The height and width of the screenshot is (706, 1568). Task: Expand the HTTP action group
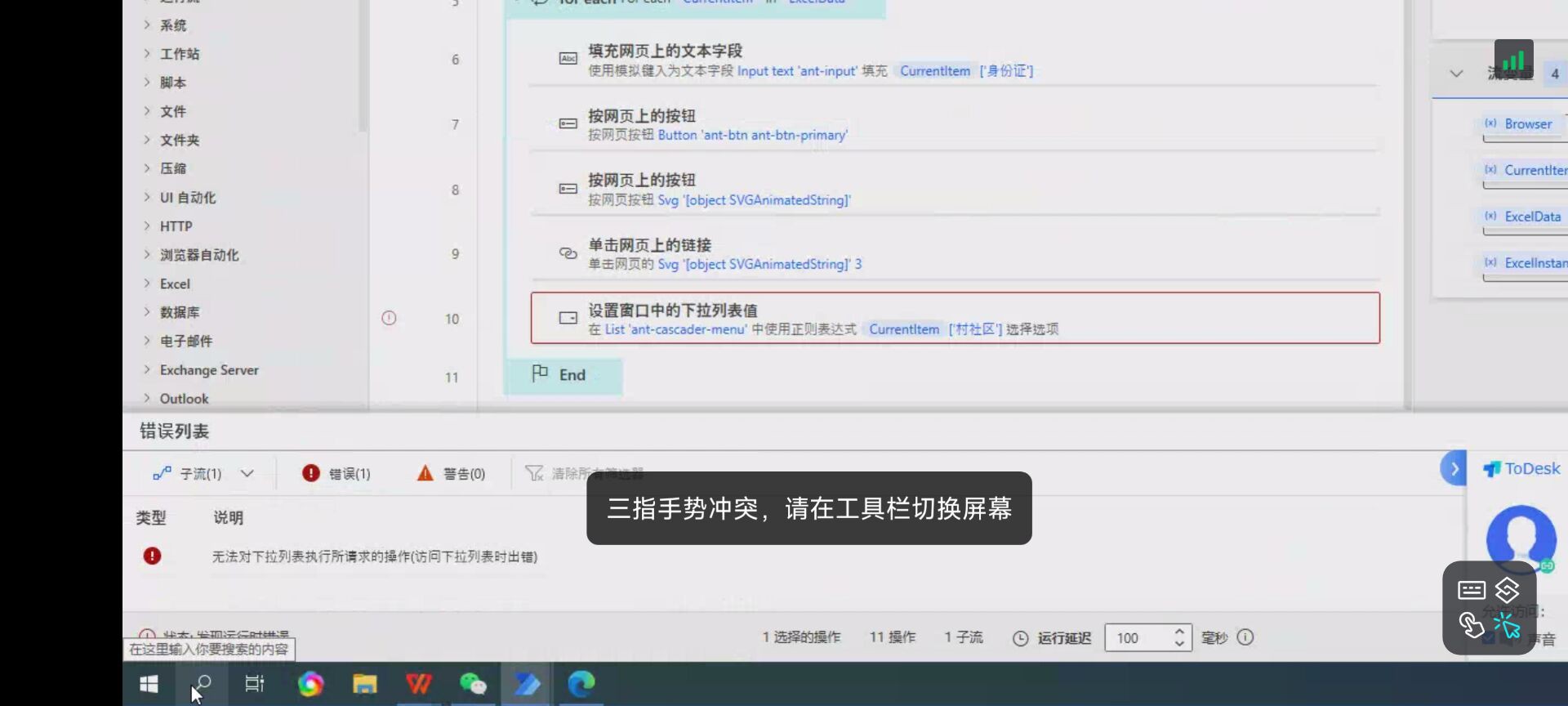coord(147,226)
